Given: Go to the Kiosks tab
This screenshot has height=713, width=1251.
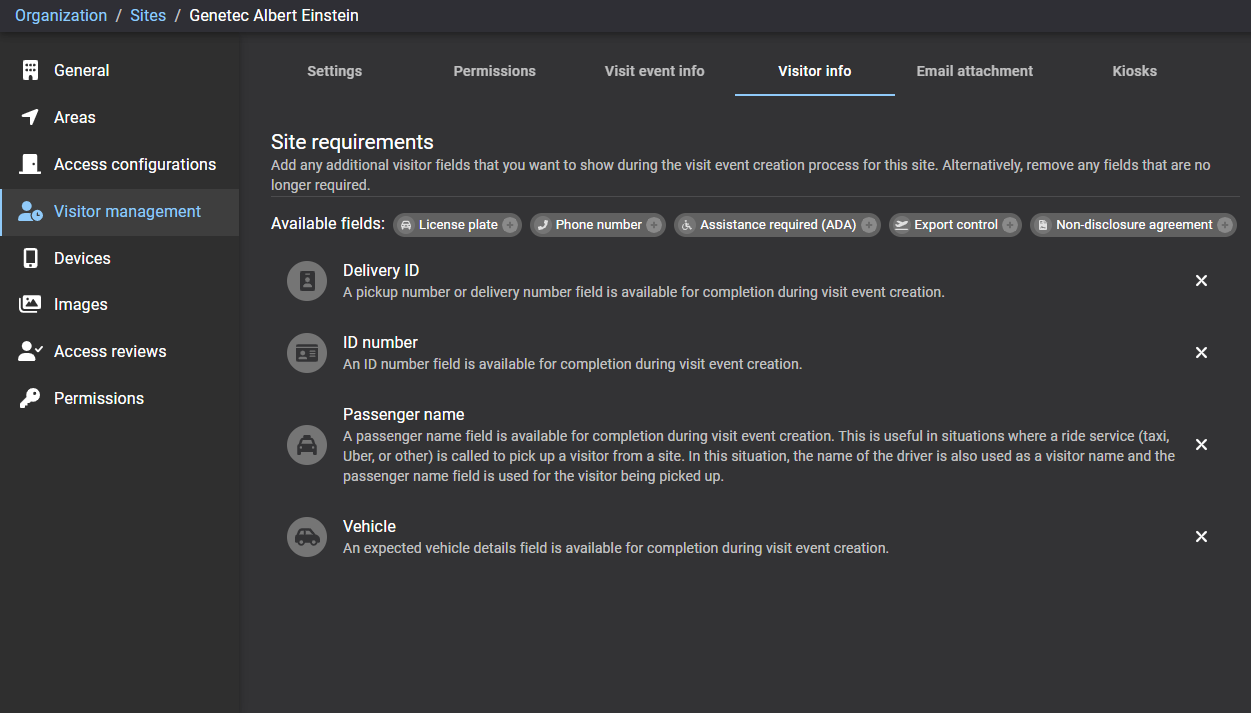Looking at the screenshot, I should (1134, 71).
